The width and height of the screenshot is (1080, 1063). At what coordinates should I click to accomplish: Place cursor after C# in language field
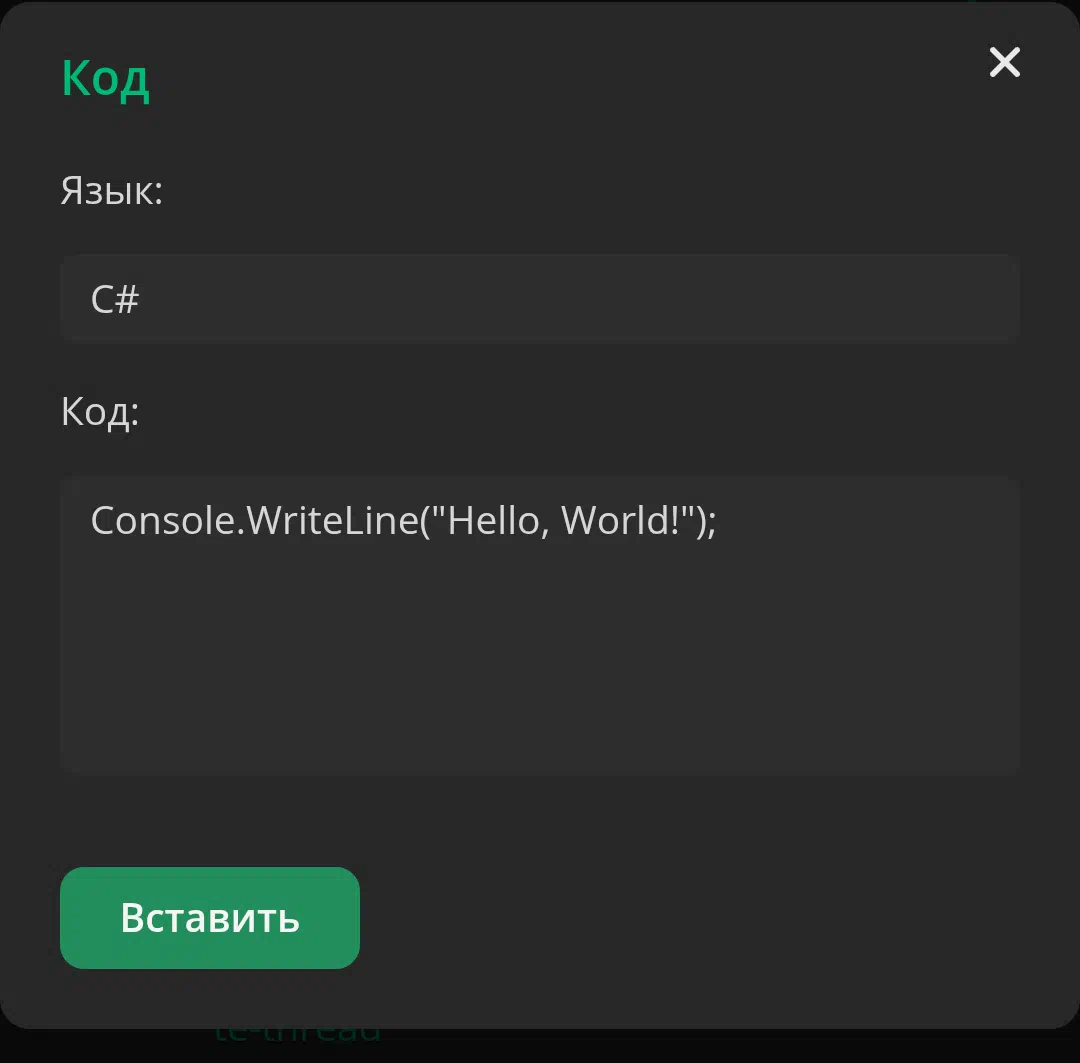[141, 299]
